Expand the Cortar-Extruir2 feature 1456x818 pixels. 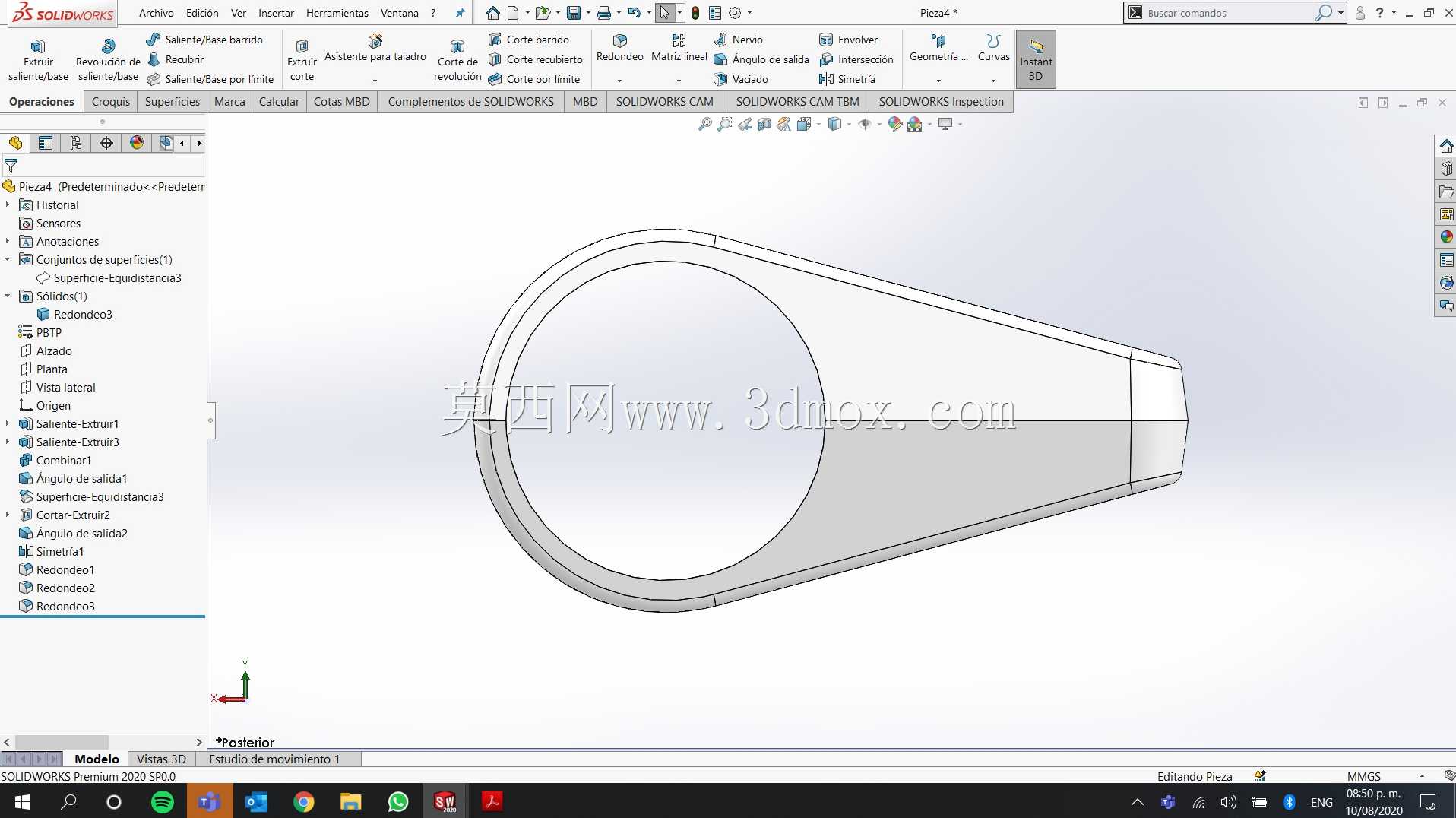click(8, 515)
